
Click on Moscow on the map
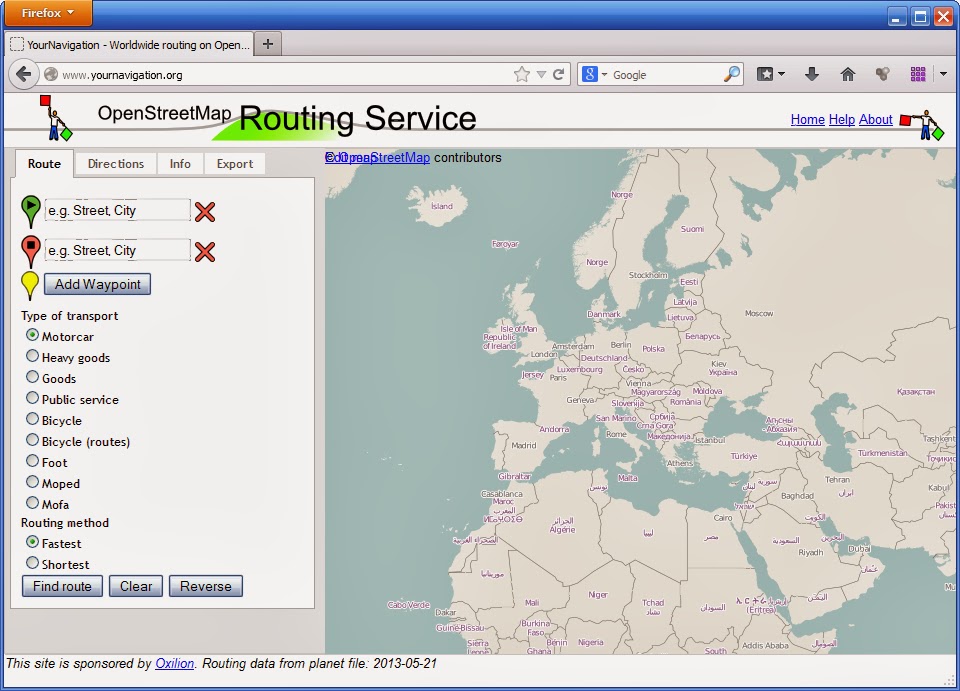[x=759, y=313]
